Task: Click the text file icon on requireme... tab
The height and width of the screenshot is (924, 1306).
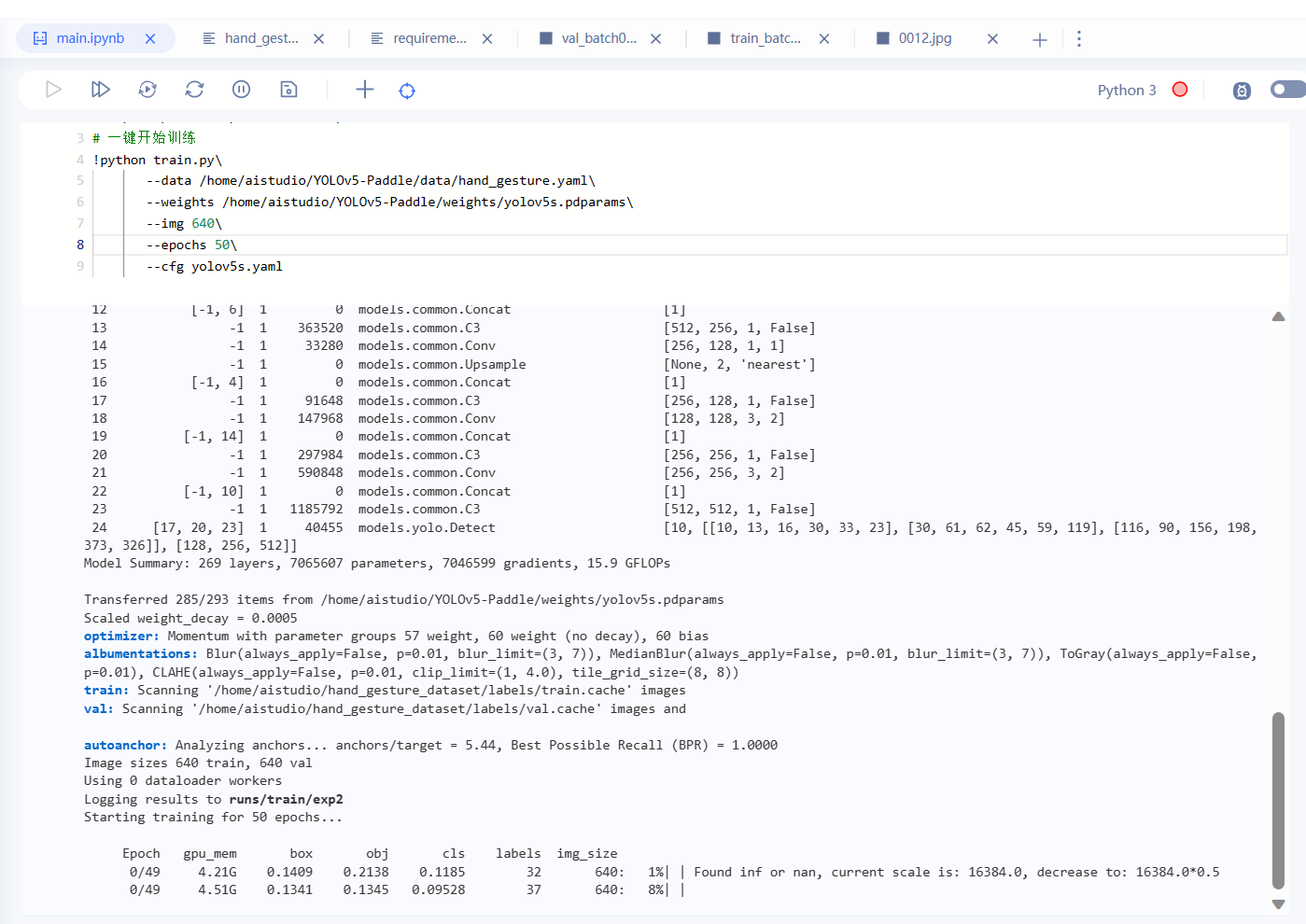Action: pos(377,38)
